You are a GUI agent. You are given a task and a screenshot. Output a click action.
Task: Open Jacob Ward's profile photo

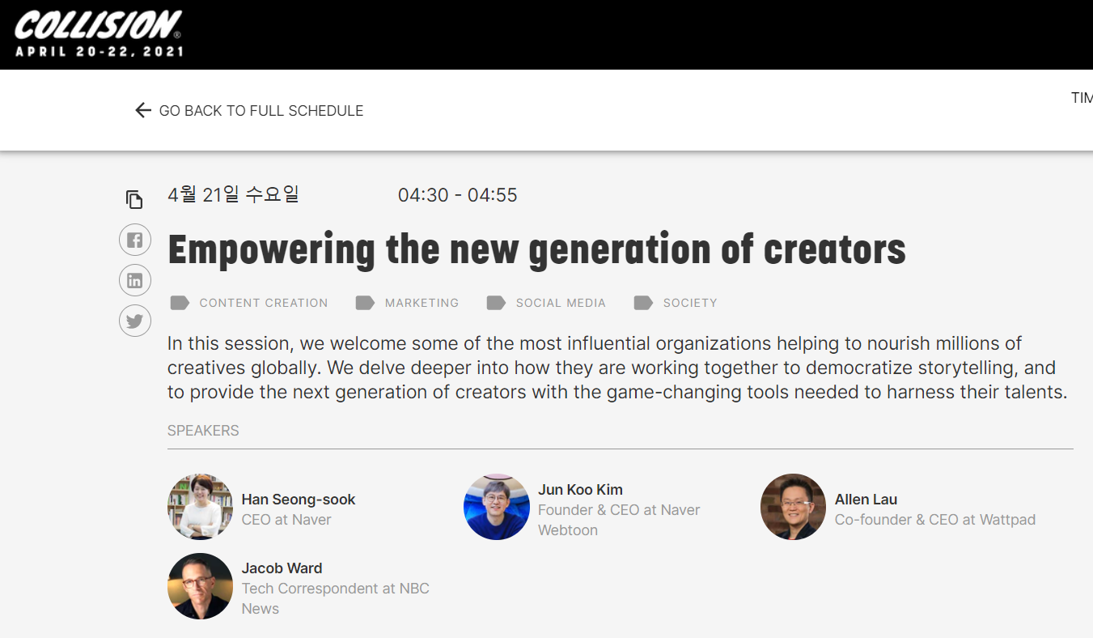(x=200, y=586)
